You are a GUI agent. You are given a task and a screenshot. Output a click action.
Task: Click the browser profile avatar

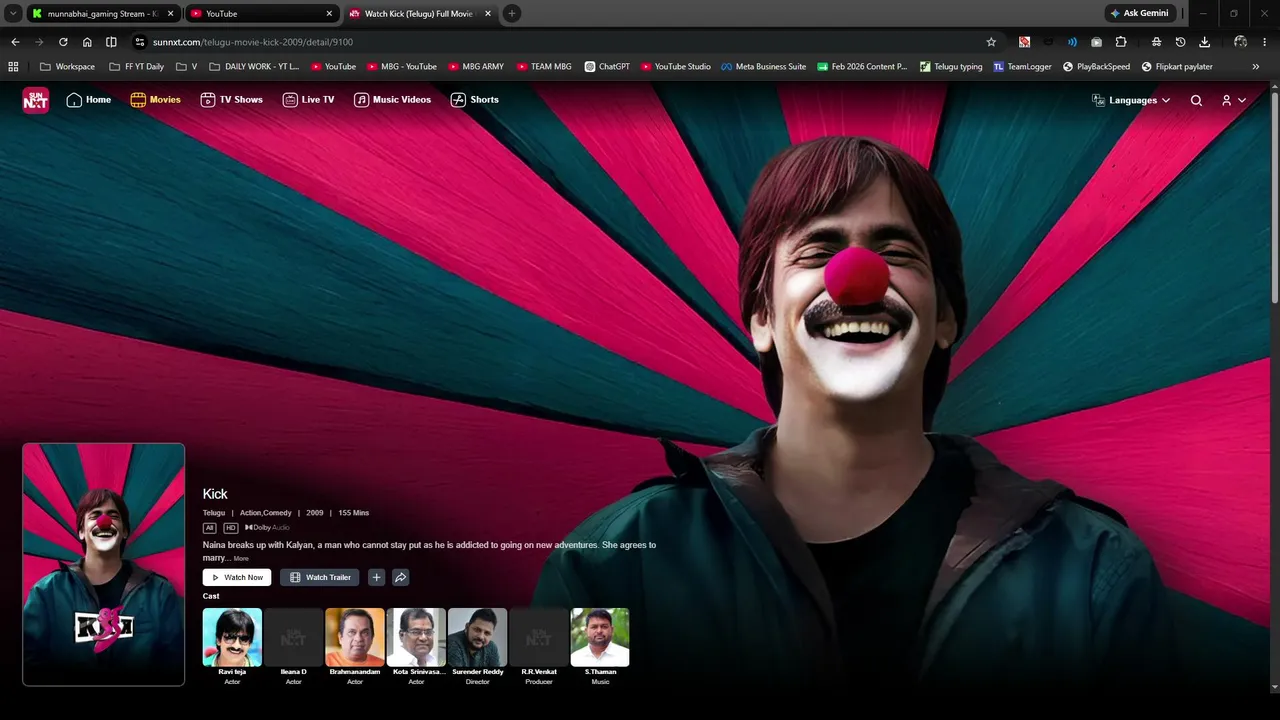pos(1240,42)
